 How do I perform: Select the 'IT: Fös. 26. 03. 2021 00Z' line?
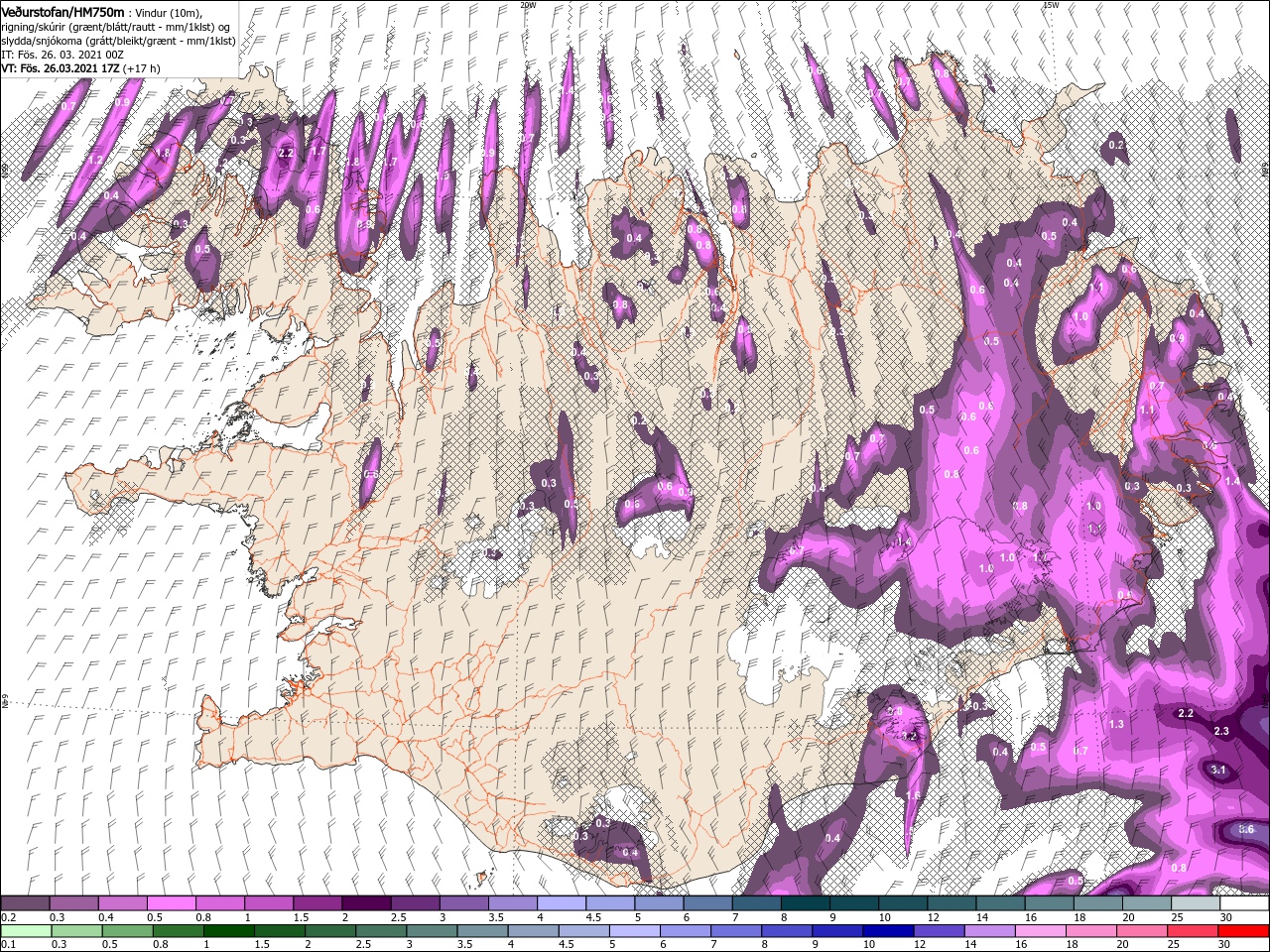62,54
